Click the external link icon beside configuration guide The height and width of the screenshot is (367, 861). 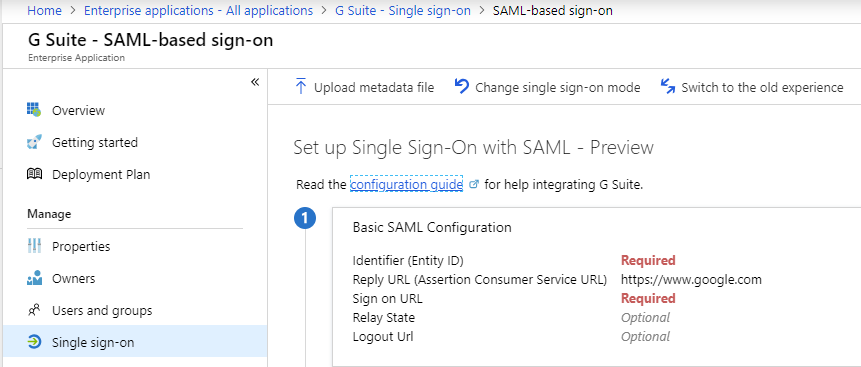(475, 185)
